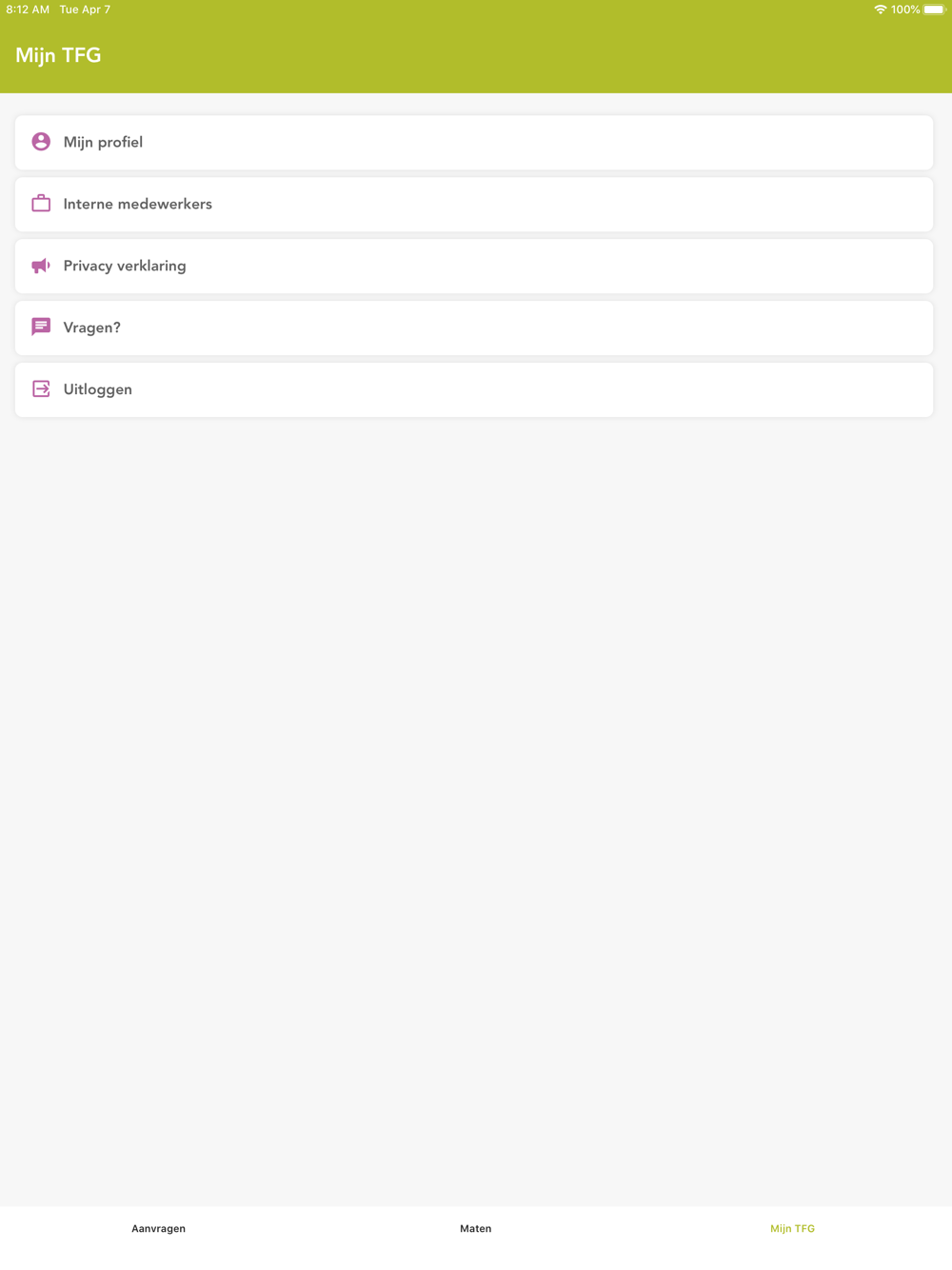The width and height of the screenshot is (952, 1270).
Task: Click the battery icon in status bar
Action: (x=934, y=10)
